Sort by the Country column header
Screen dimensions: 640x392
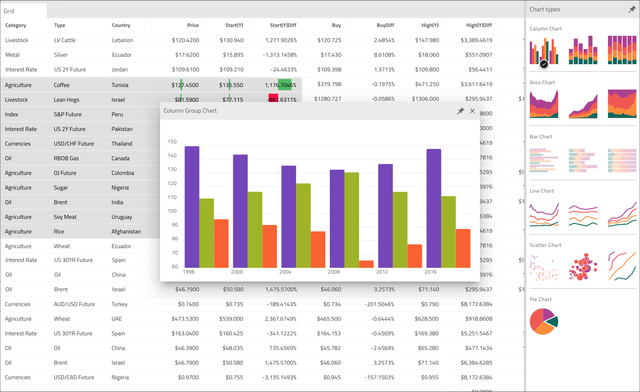click(x=121, y=25)
